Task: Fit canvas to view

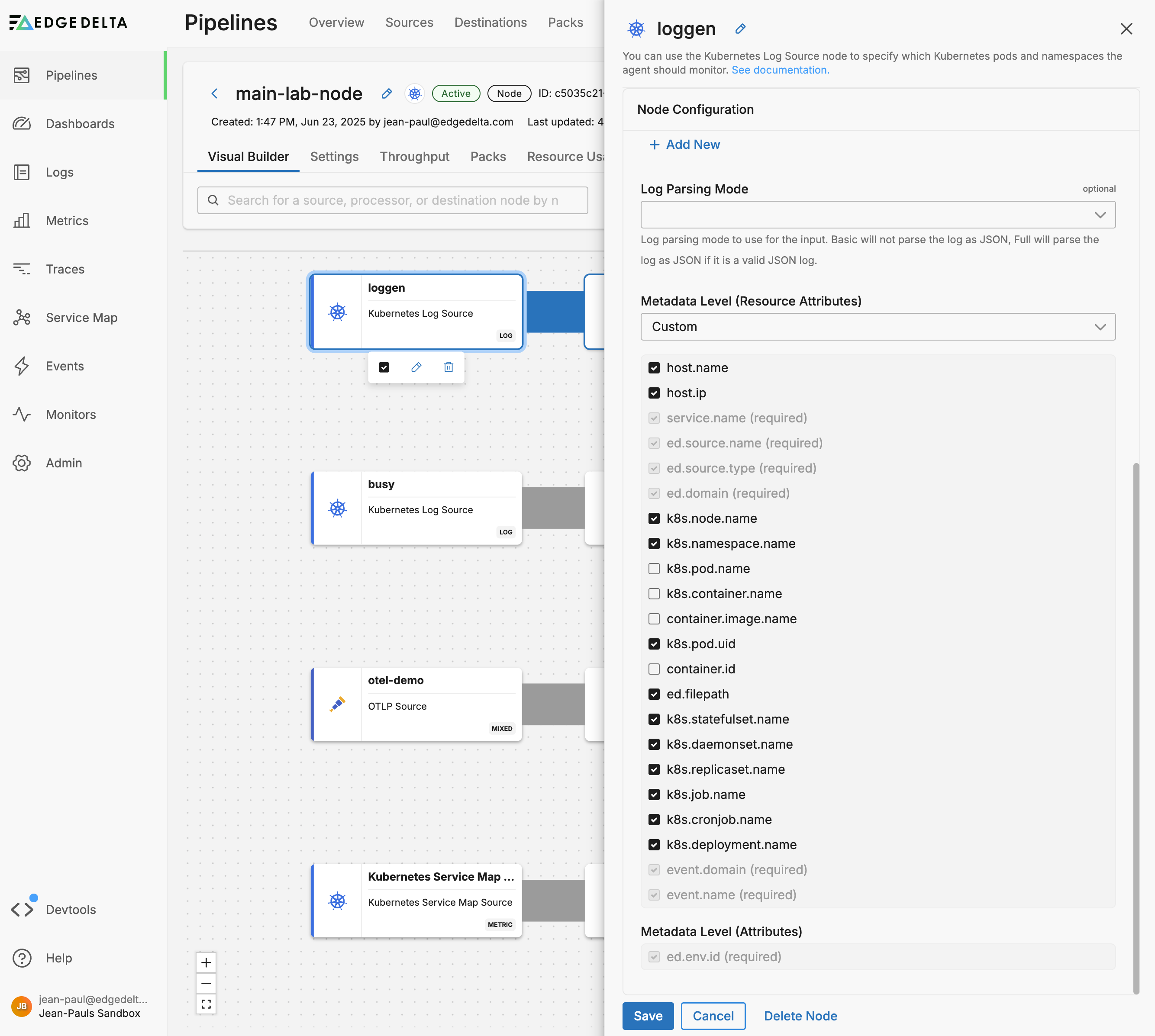Action: pos(206,1004)
